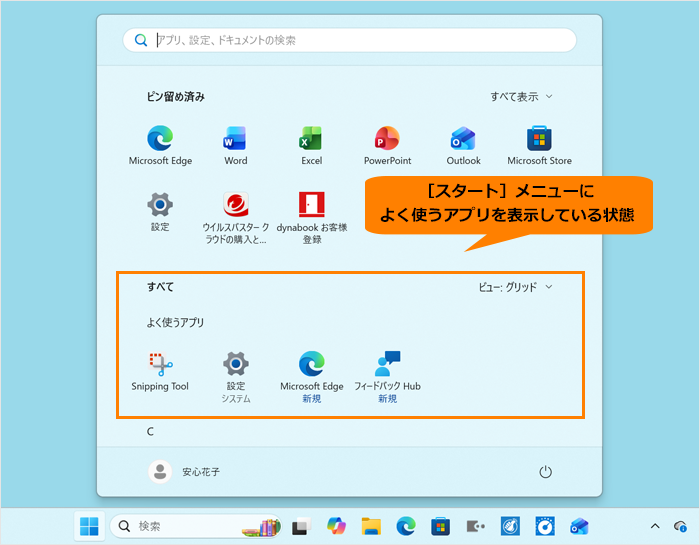Screen dimensions: 700x545
Task: Open Task View on the taskbar
Action: (x=302, y=526)
